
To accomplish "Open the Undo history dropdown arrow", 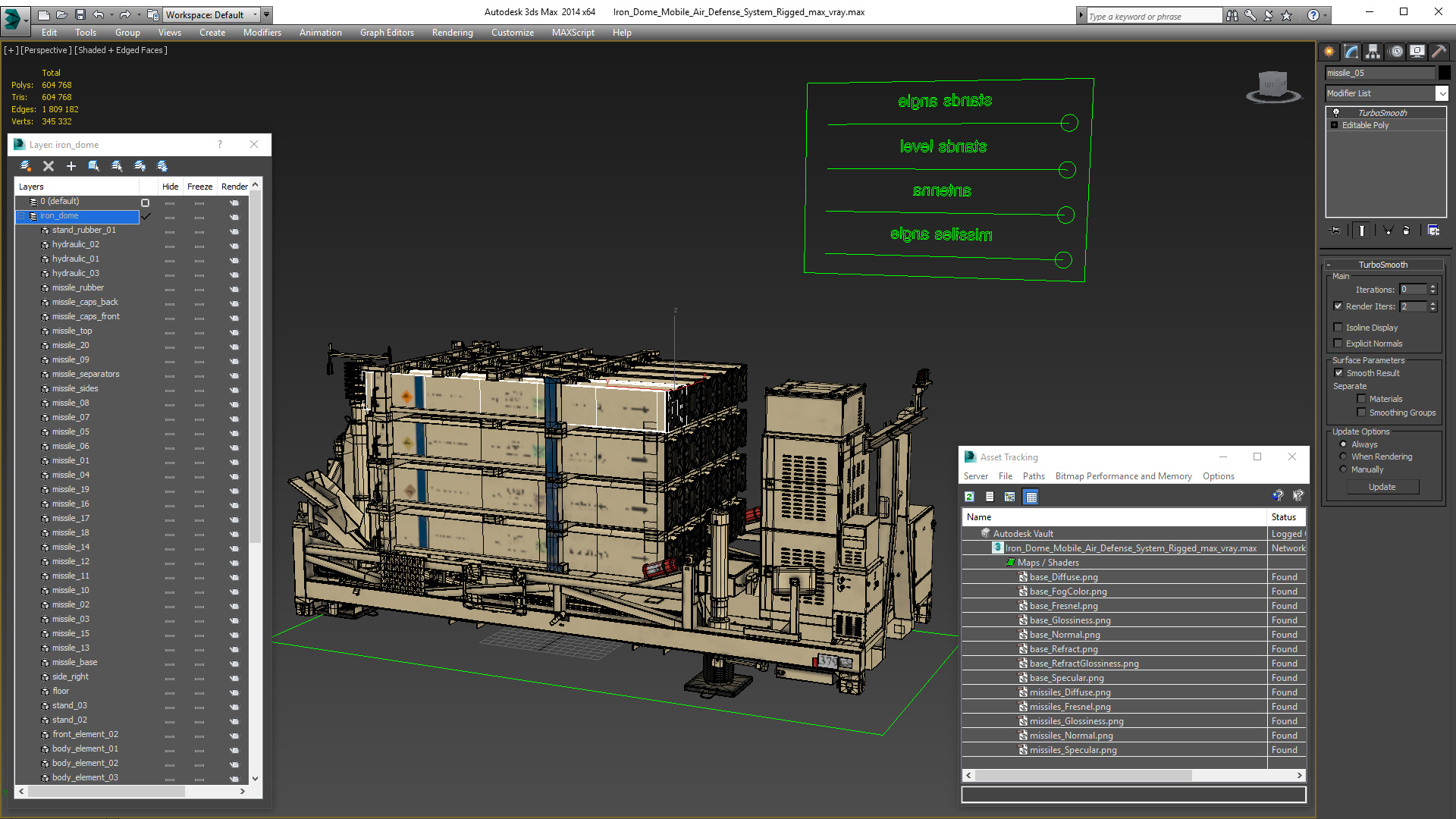I will [x=111, y=14].
